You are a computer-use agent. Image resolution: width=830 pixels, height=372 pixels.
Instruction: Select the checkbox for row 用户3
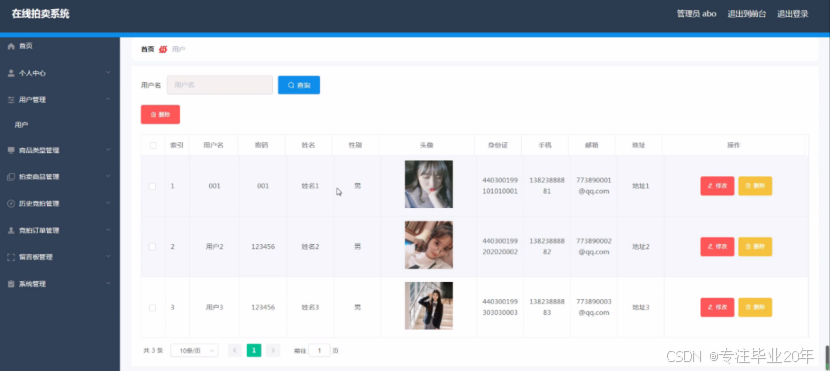(x=152, y=307)
